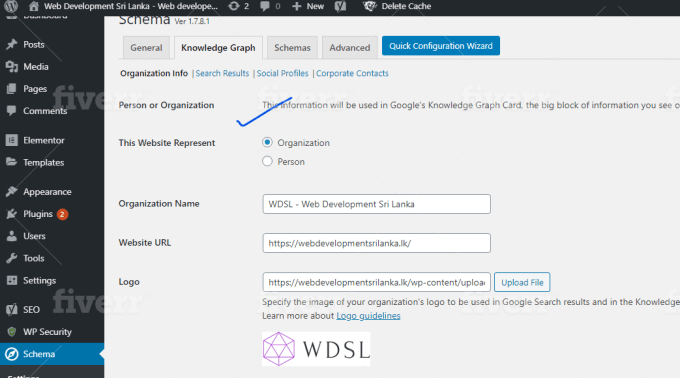Open the WordPress logo menu
This screenshot has width=680, height=378.
click(11, 6)
